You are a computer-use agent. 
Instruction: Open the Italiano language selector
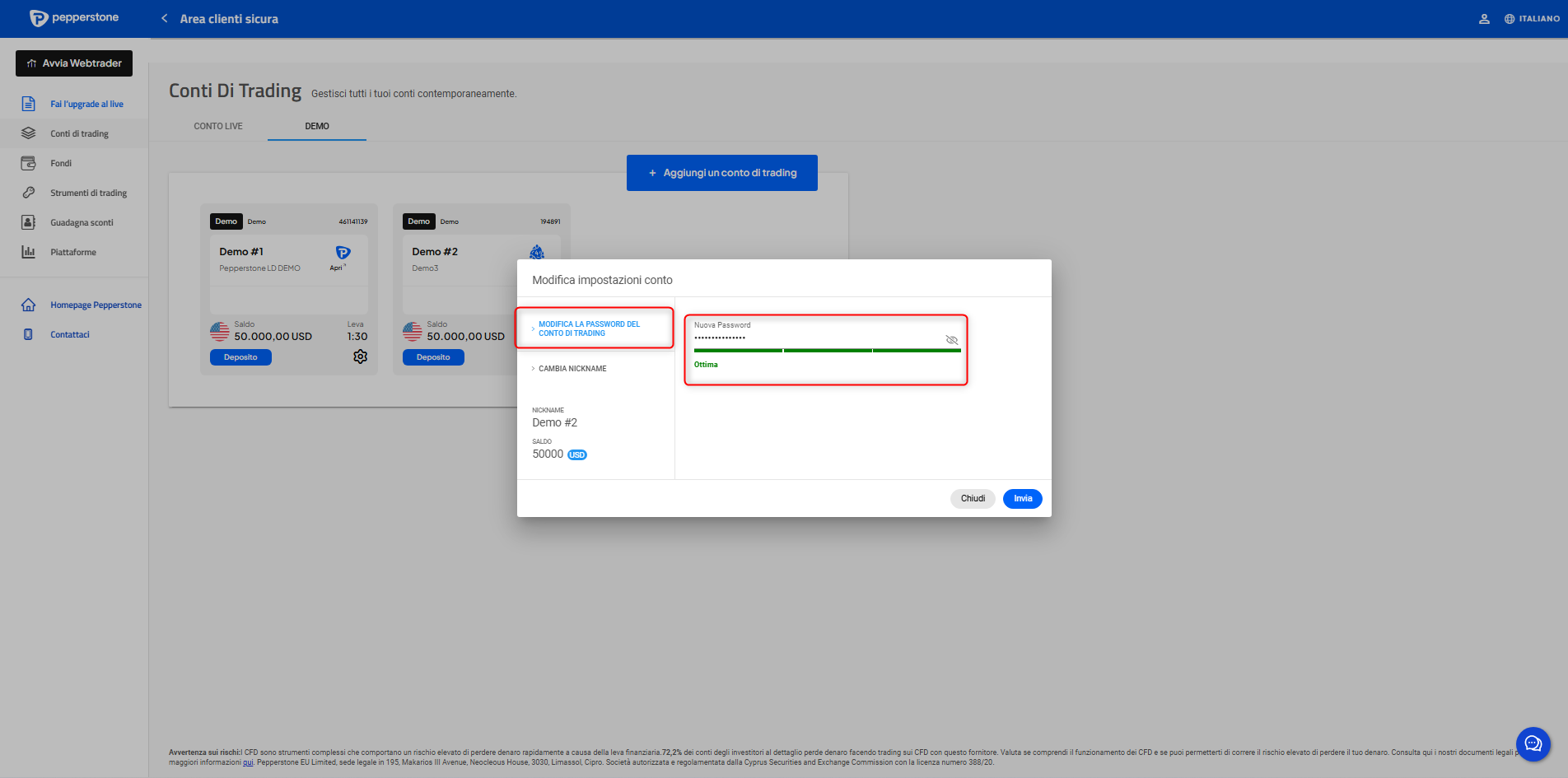pos(1532,19)
